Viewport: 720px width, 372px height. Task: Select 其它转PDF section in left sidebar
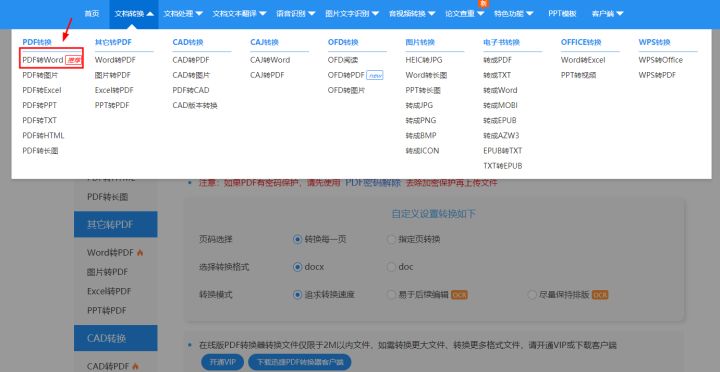(115, 224)
